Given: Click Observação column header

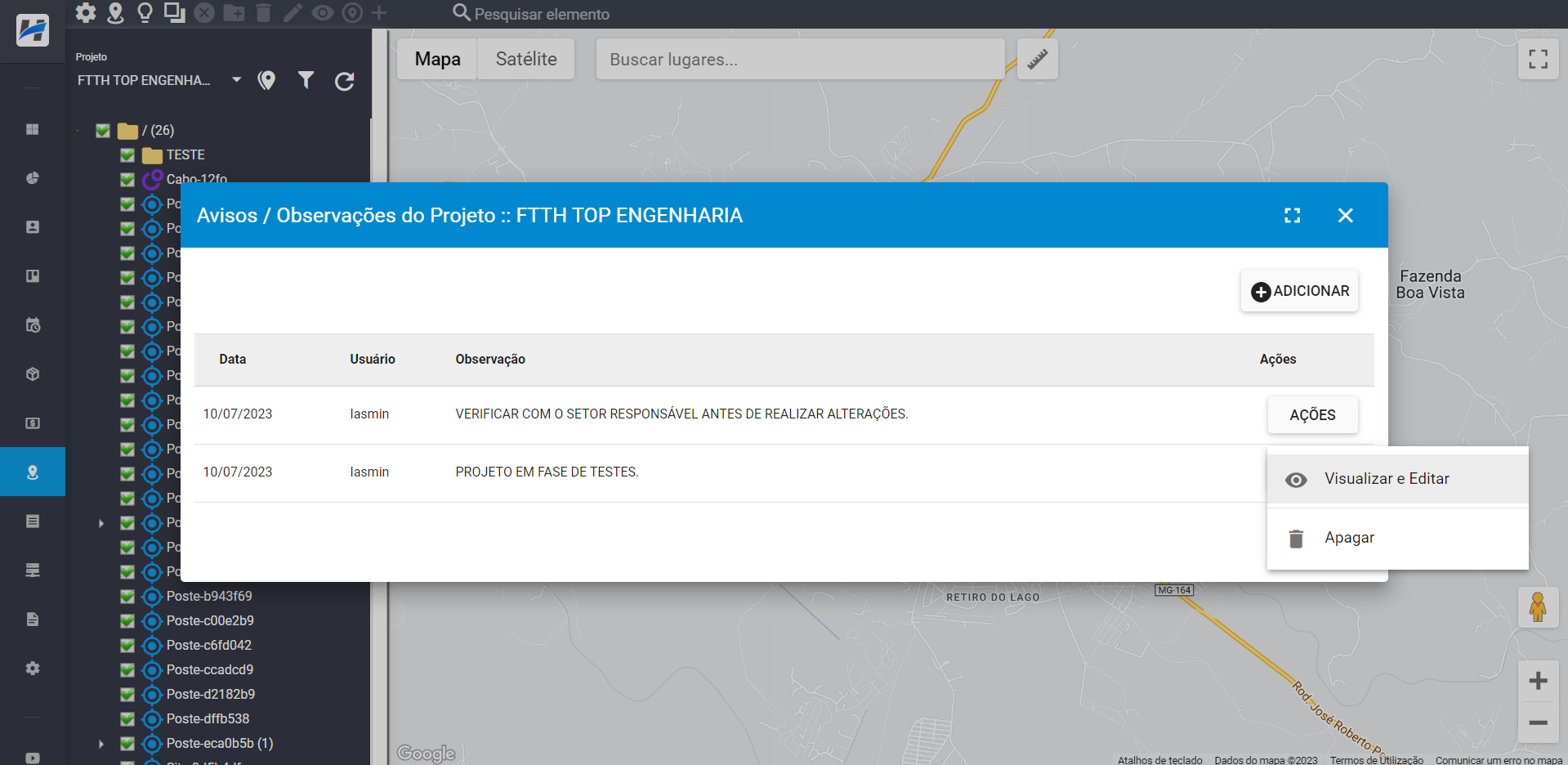Looking at the screenshot, I should pos(490,359).
